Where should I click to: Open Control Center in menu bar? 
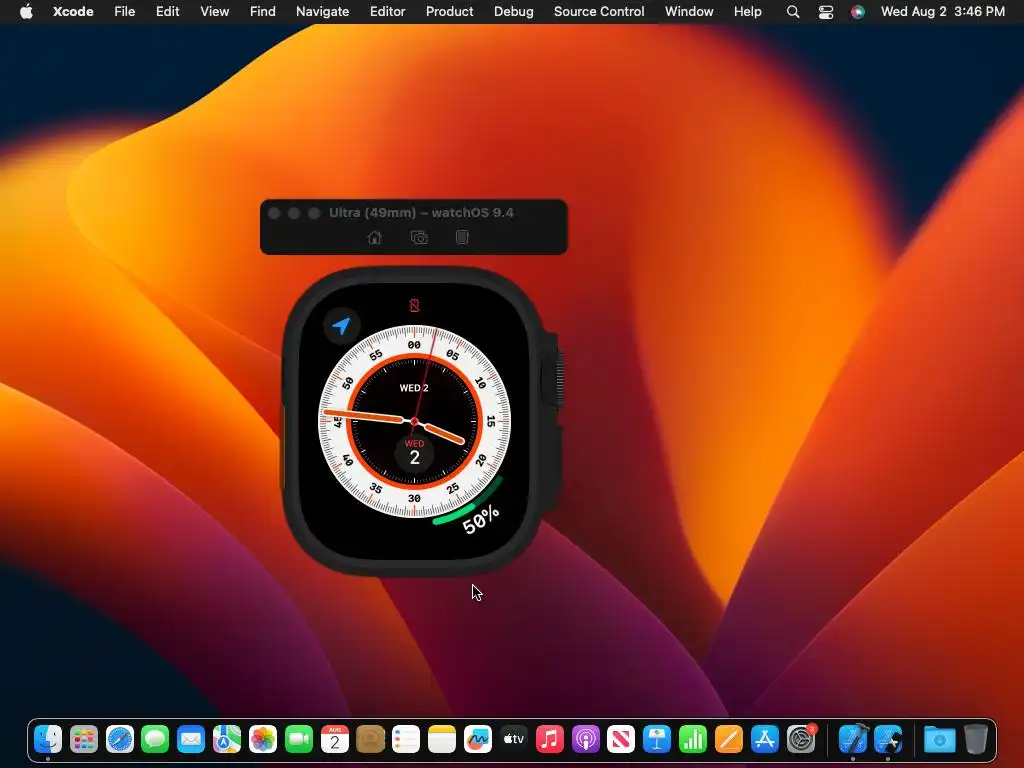click(x=825, y=12)
